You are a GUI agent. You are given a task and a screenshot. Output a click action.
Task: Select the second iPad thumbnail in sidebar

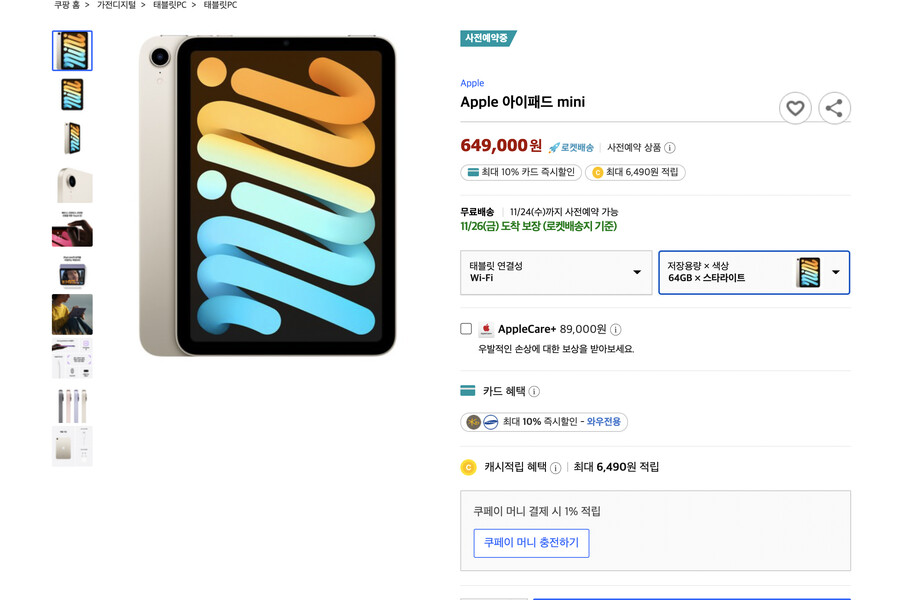click(72, 94)
